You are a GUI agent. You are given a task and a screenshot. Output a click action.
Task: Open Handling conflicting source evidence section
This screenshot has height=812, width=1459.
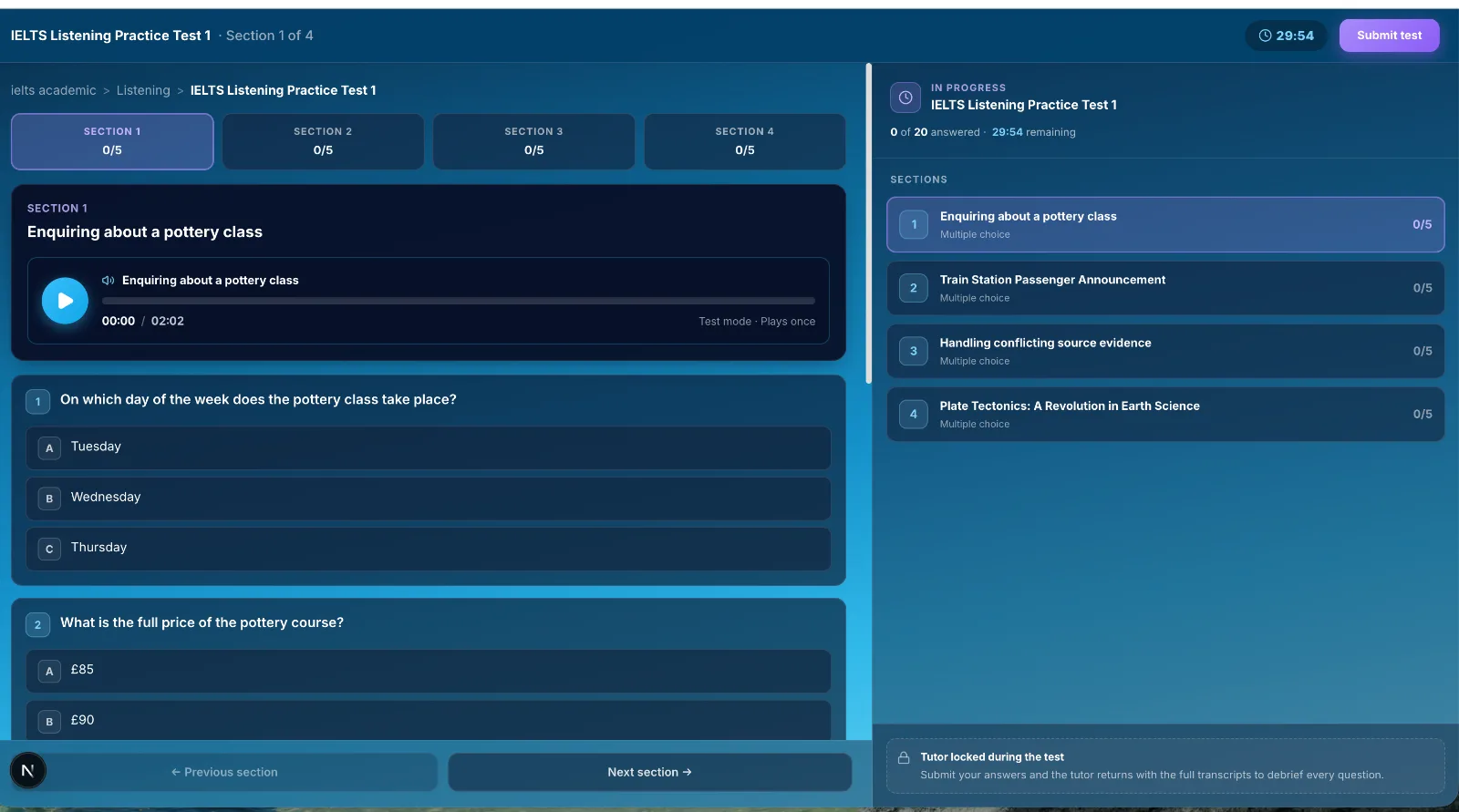pos(1165,351)
